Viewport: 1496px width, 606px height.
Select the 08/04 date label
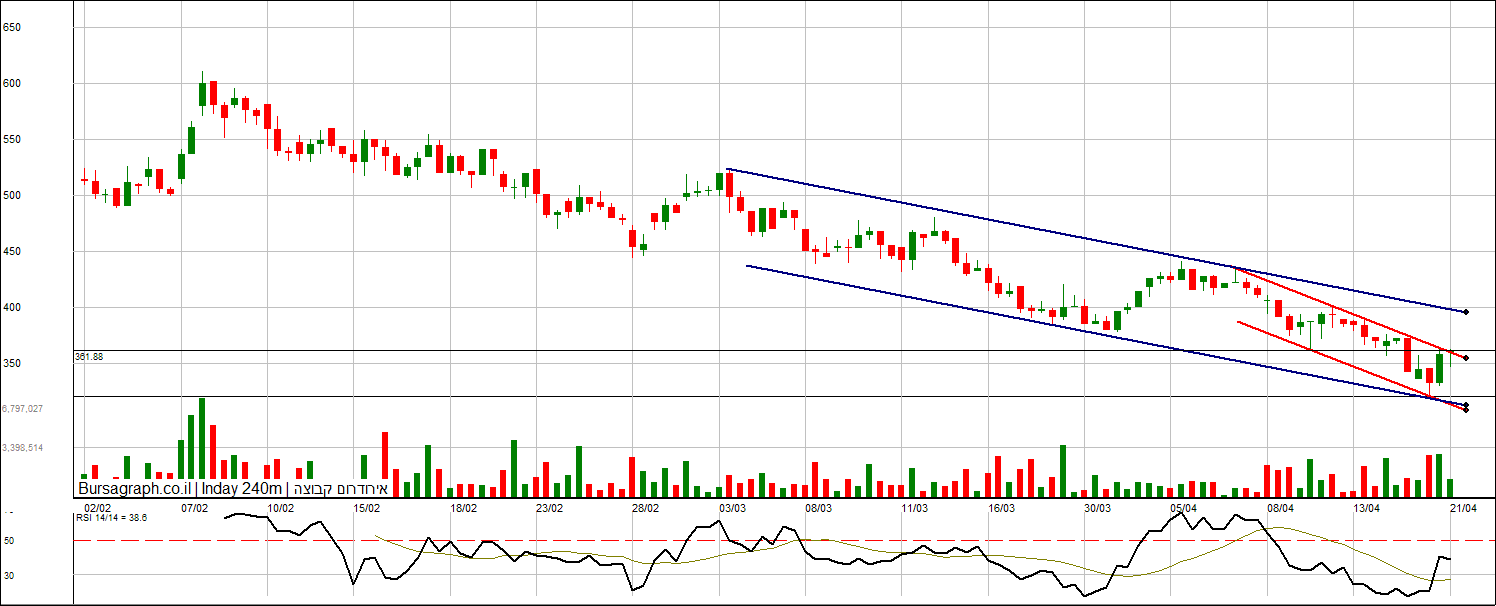[1281, 508]
